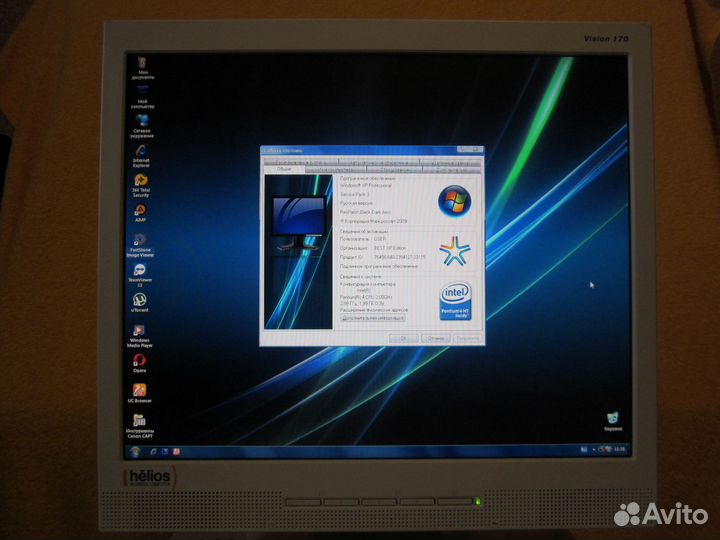Click the system tray clock
Screen dimensions: 720x540
click(x=620, y=449)
